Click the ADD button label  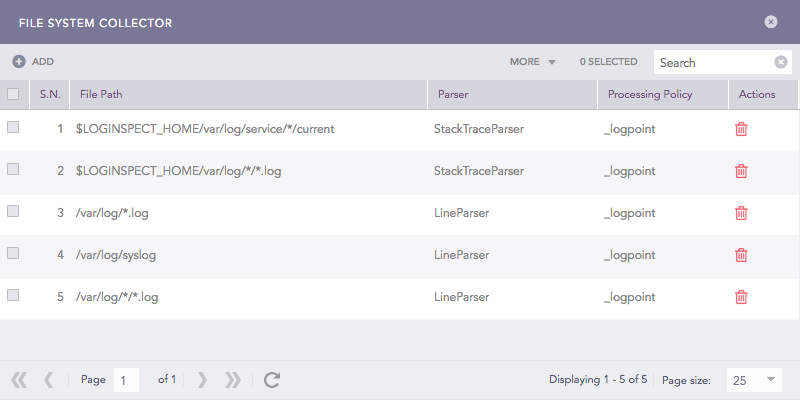point(43,62)
